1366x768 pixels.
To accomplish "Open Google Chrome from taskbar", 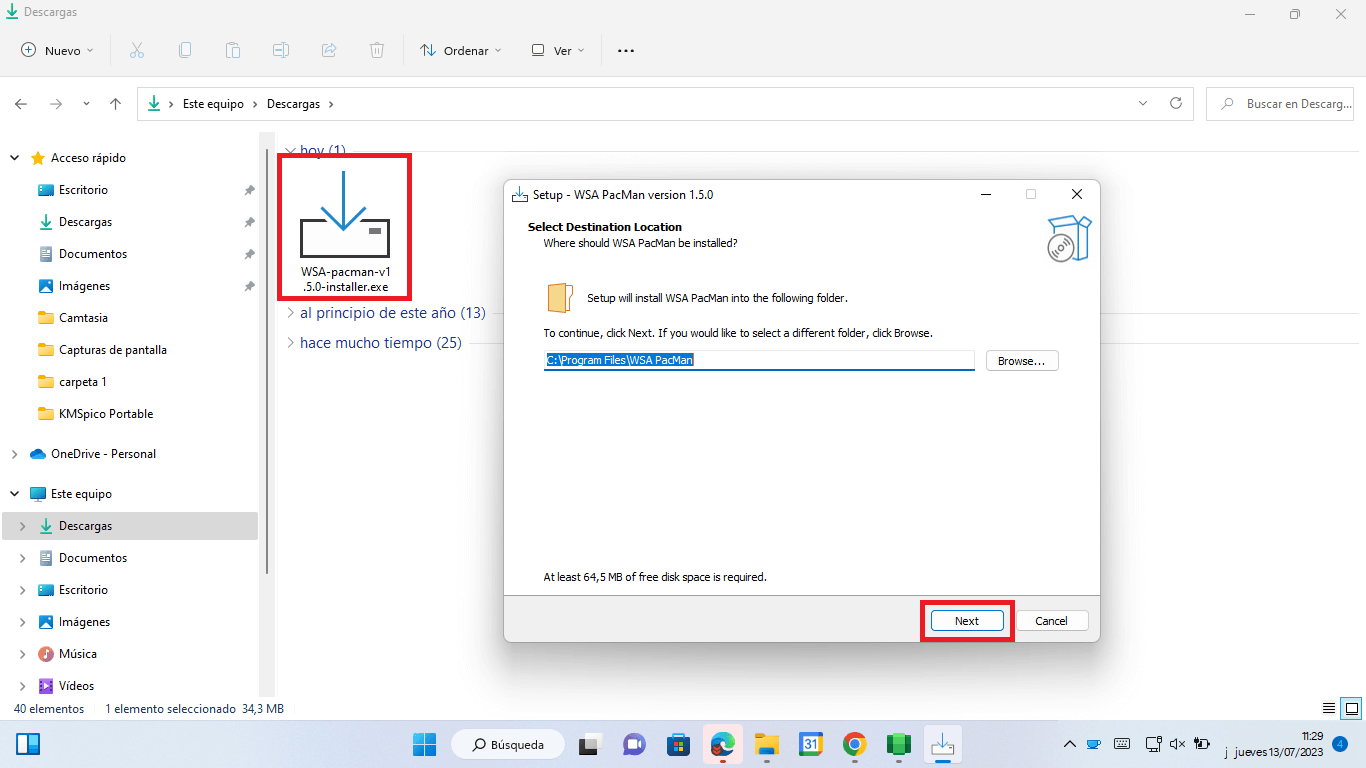I will tap(854, 744).
